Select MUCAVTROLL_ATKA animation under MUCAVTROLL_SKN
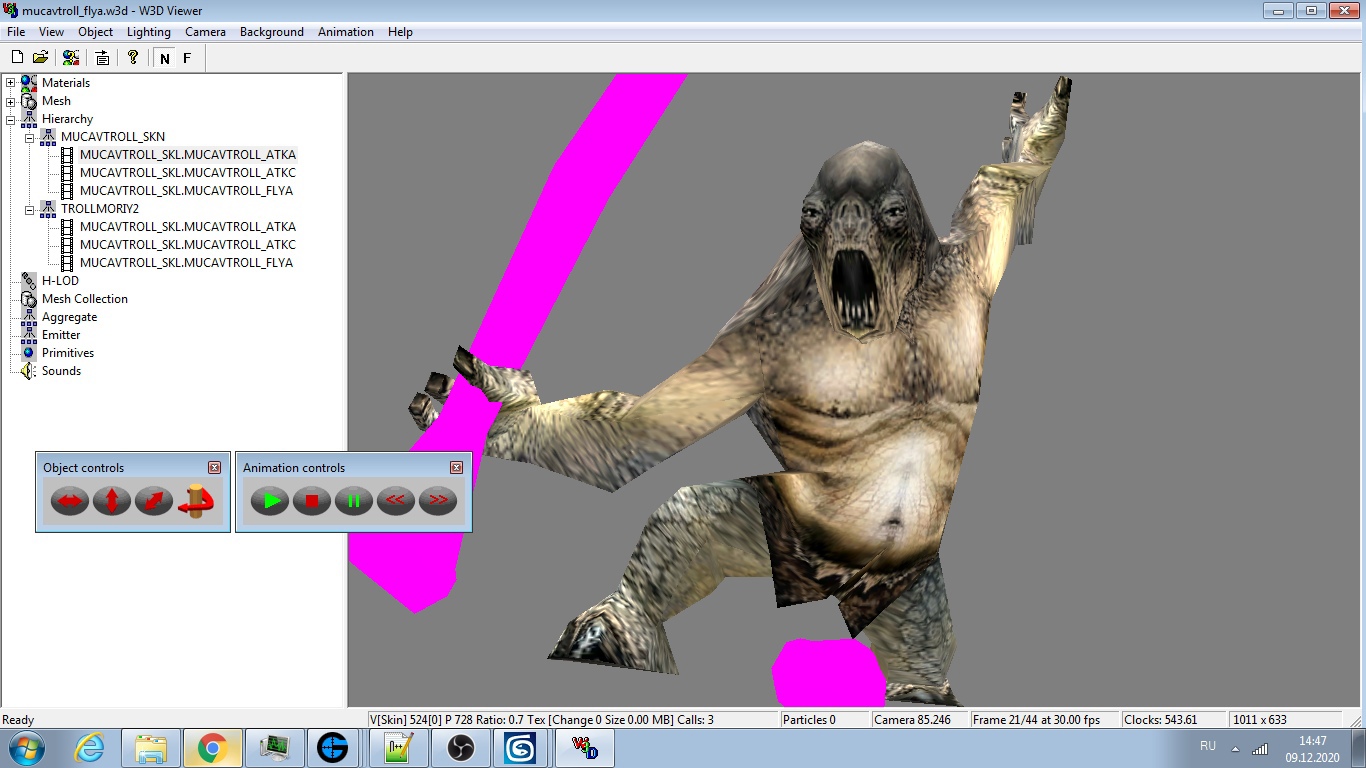 point(188,155)
